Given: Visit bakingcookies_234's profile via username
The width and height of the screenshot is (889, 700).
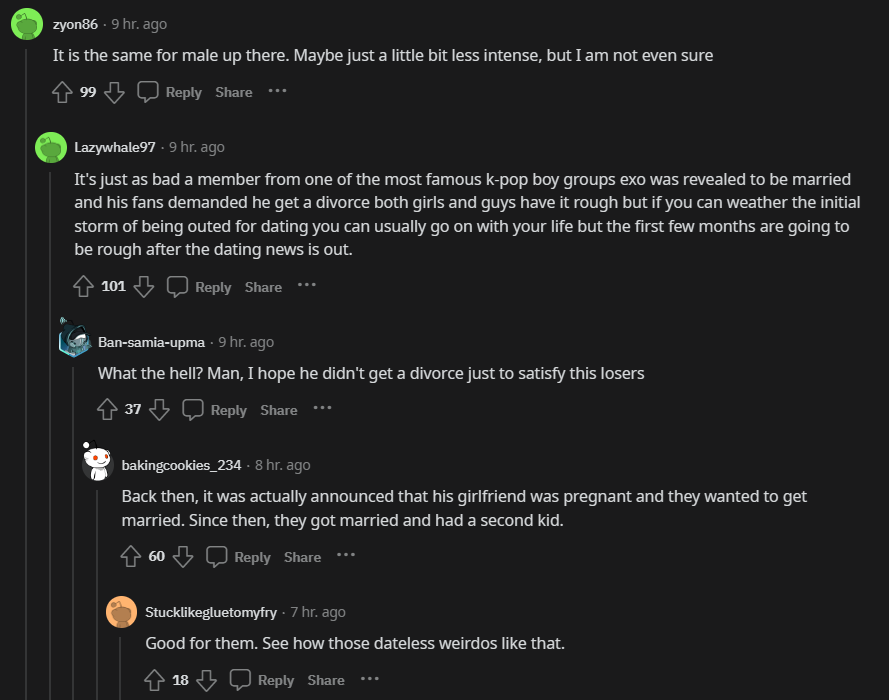Looking at the screenshot, I should click(x=181, y=465).
